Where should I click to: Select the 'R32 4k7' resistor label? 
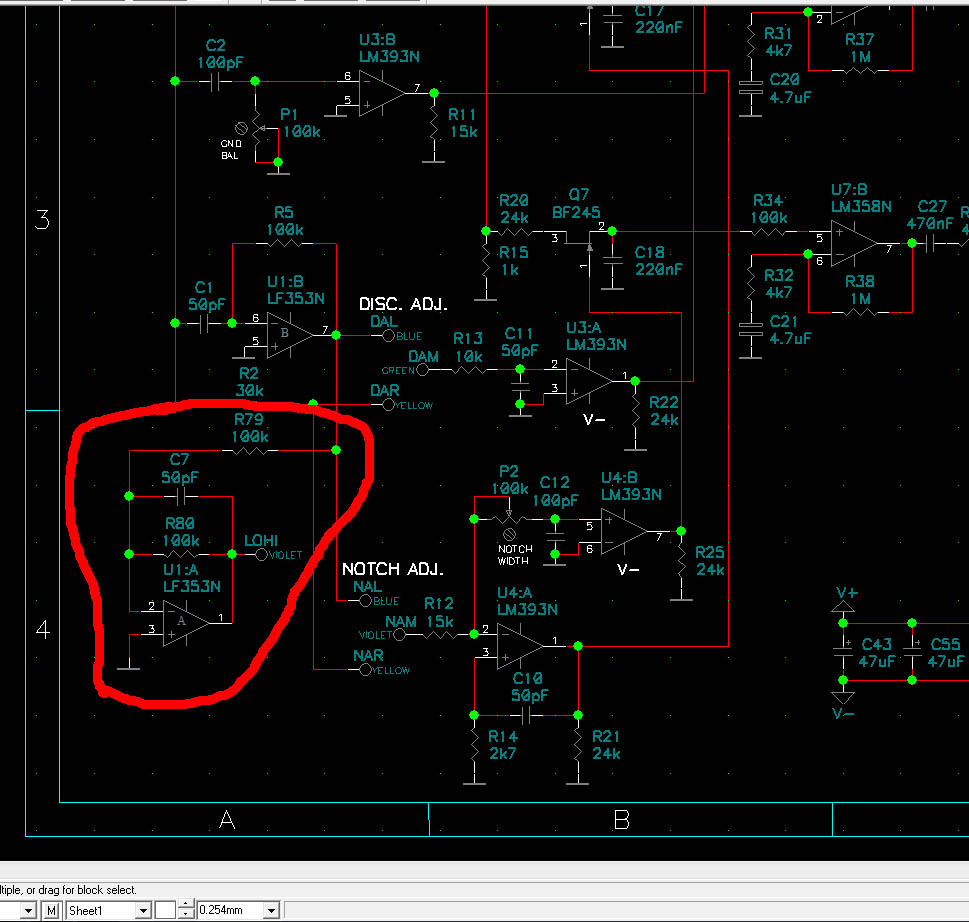[778, 284]
